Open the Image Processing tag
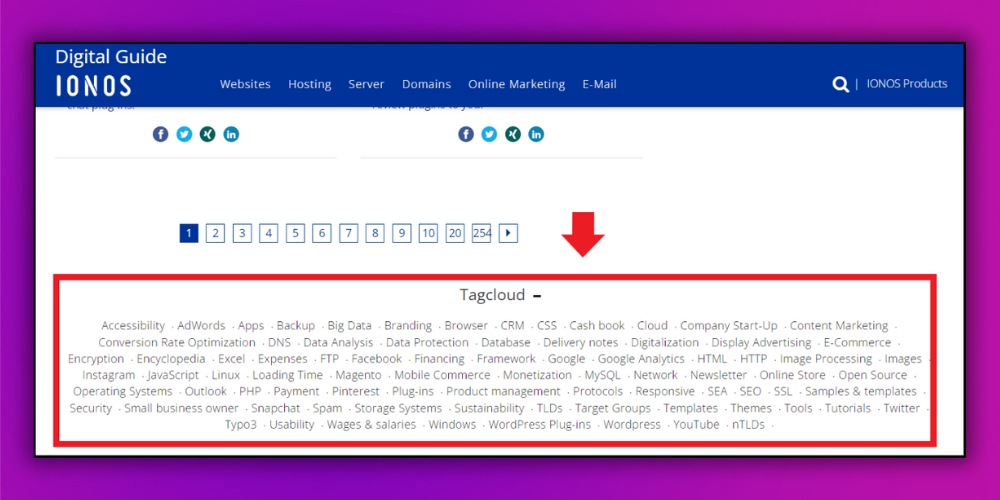Screen dimensions: 1000x500 tap(826, 359)
